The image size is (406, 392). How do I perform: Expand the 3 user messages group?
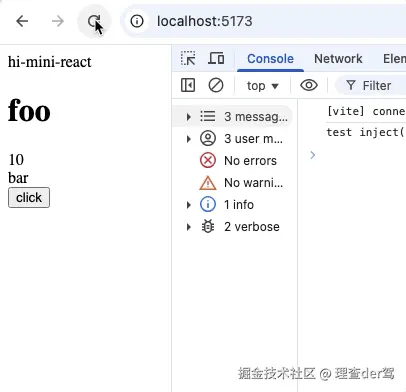(189, 139)
